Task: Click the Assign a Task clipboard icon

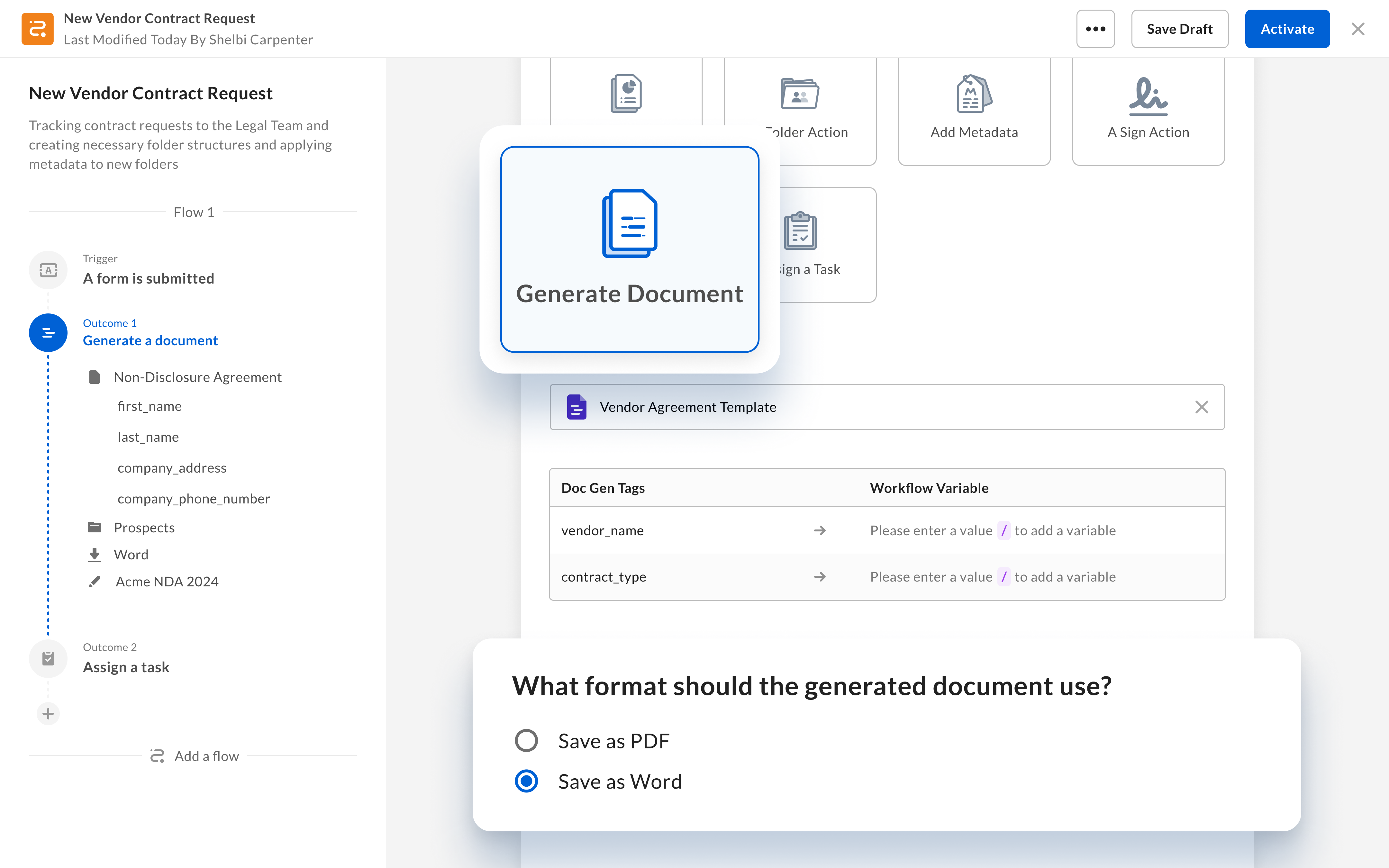Action: (x=800, y=231)
